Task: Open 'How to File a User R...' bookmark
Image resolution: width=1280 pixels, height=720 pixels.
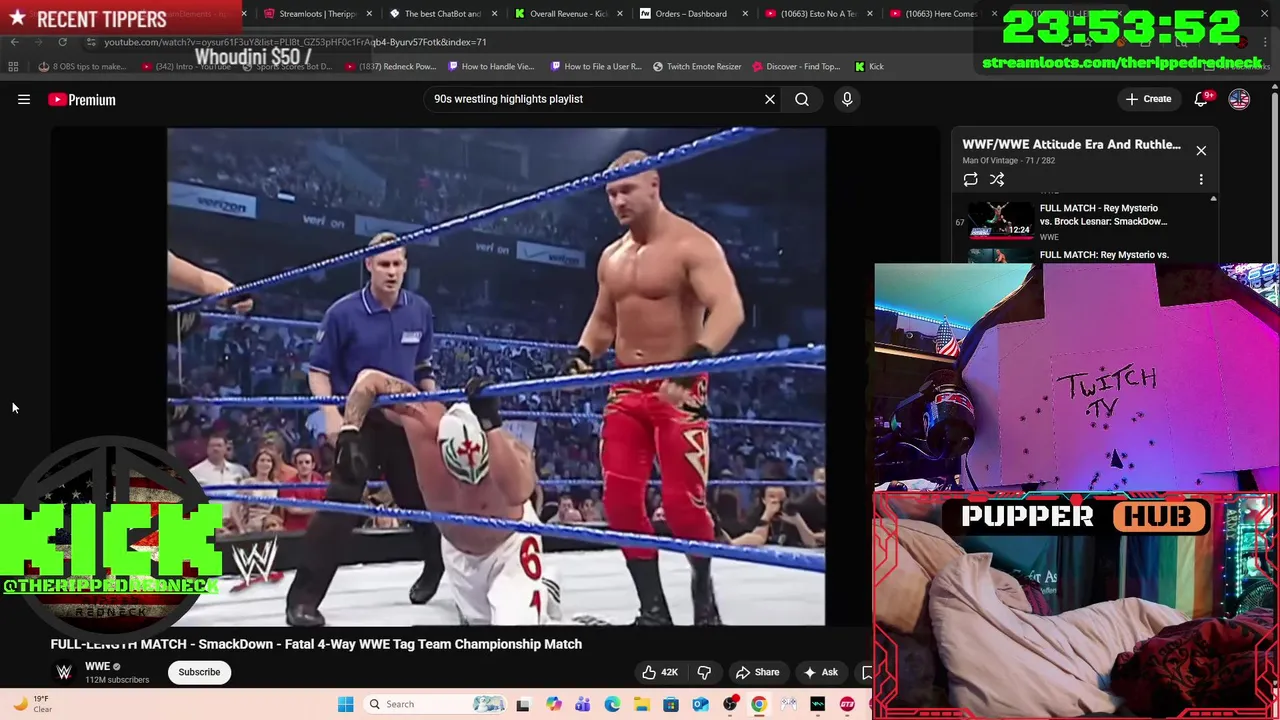Action: (x=595, y=66)
